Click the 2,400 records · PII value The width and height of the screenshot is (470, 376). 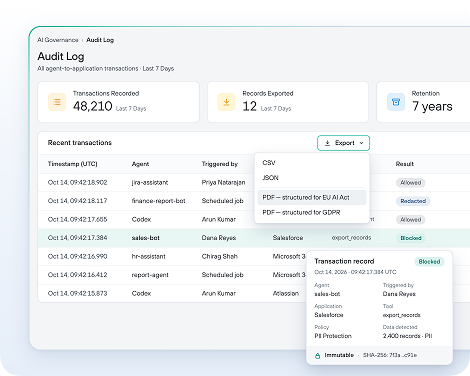[x=407, y=336]
